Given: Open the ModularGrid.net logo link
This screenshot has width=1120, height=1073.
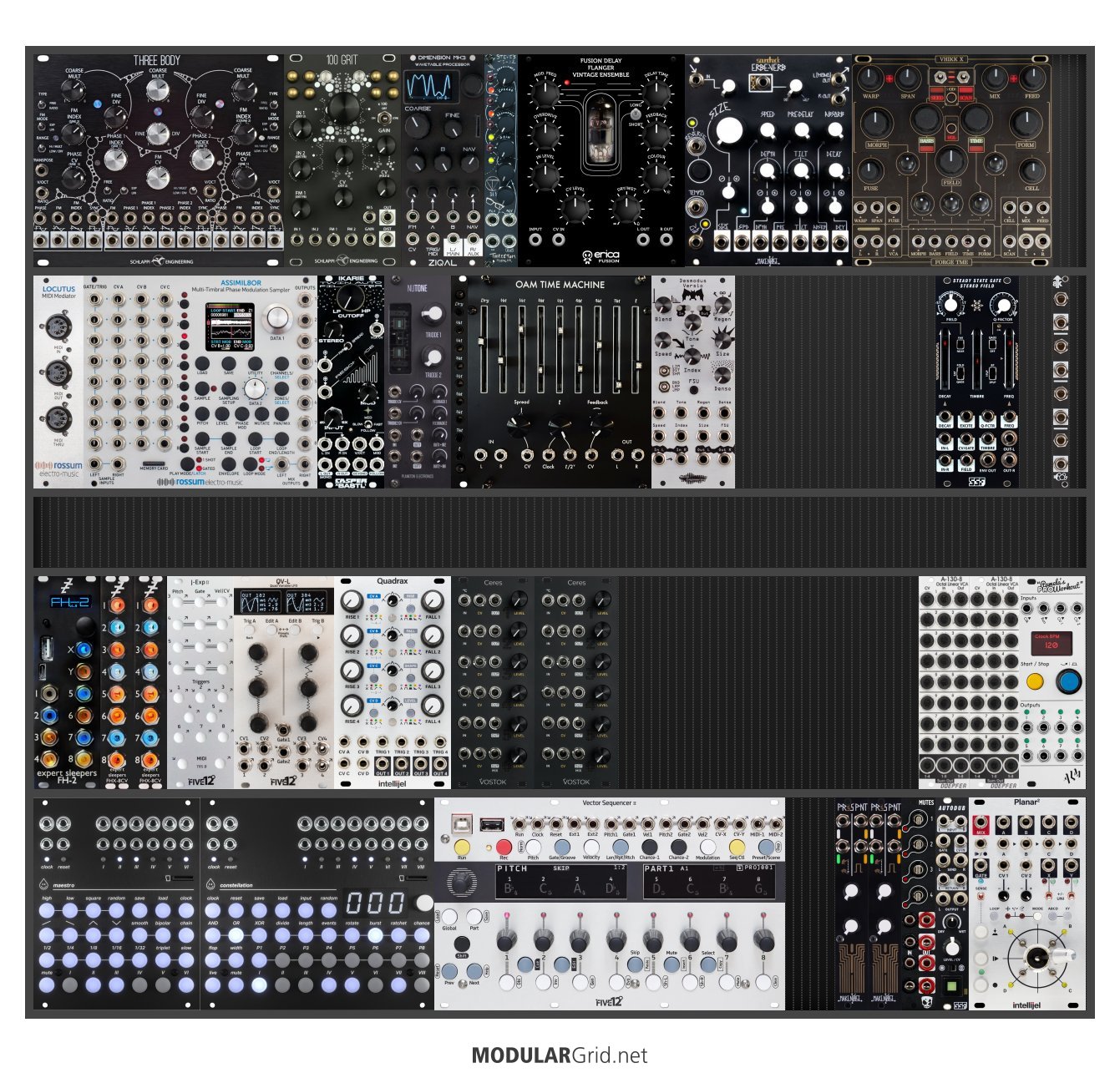Looking at the screenshot, I should (x=559, y=1055).
